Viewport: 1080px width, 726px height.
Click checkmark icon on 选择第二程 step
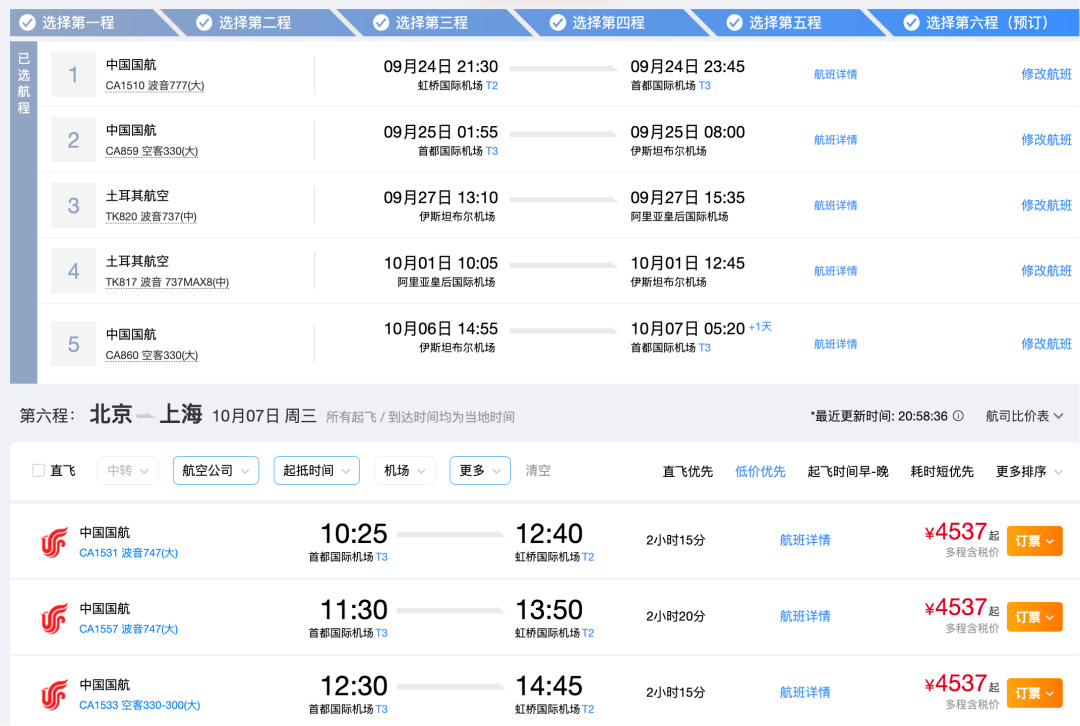click(x=204, y=23)
